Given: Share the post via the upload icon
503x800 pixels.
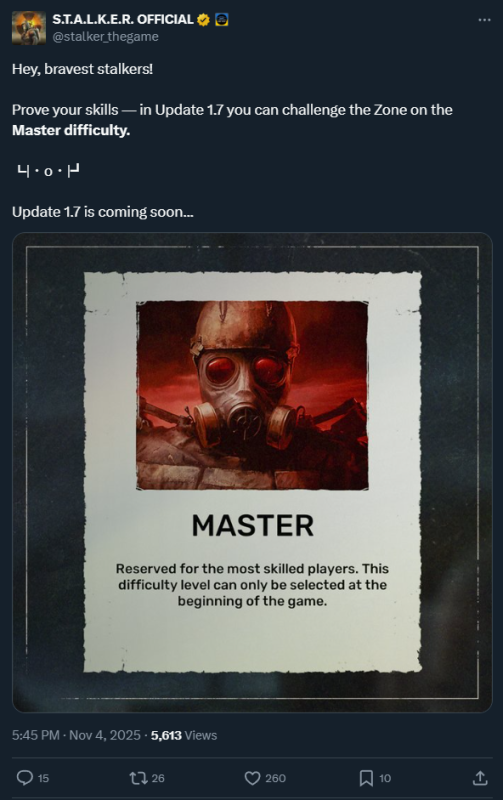Looking at the screenshot, I should [480, 778].
